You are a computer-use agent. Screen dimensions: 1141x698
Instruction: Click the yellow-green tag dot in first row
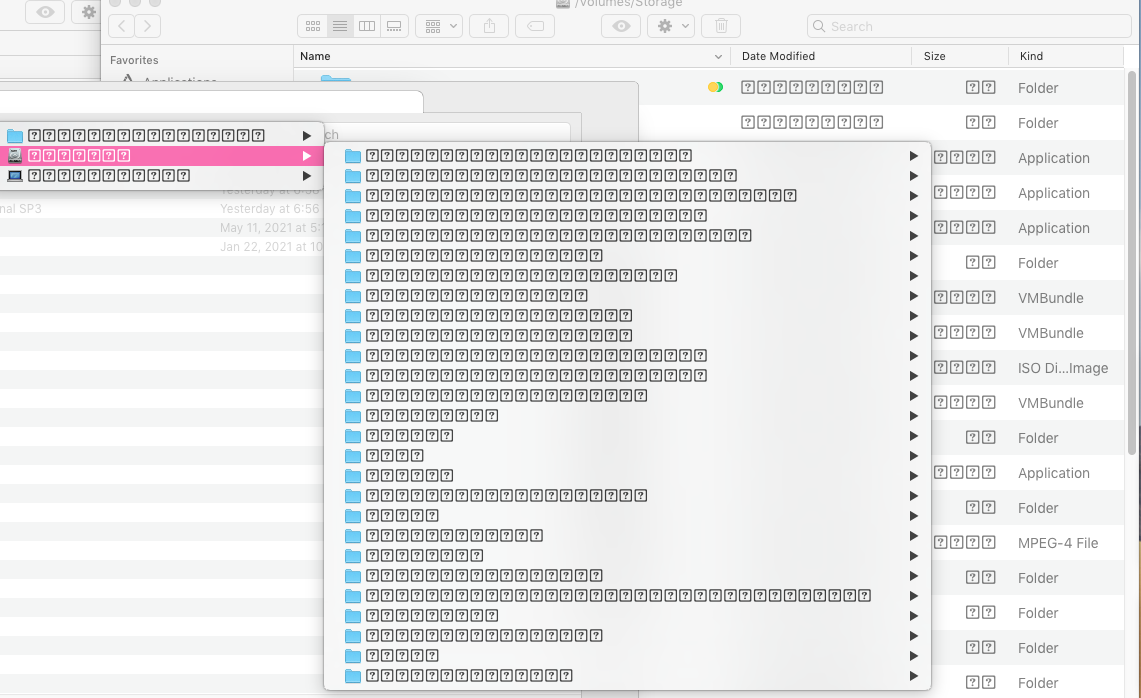pyautogui.click(x=715, y=87)
